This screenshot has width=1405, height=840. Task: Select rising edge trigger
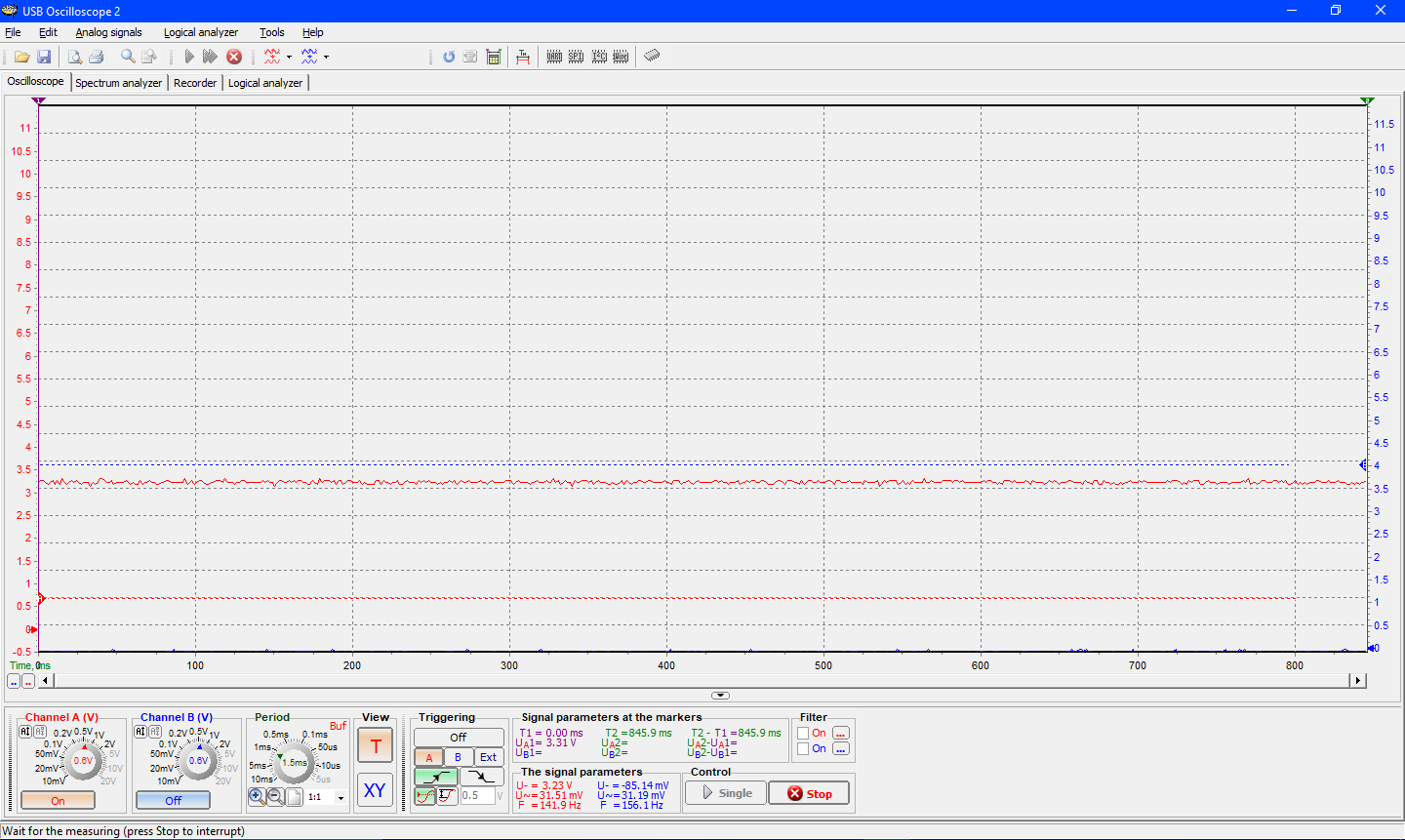(x=436, y=777)
